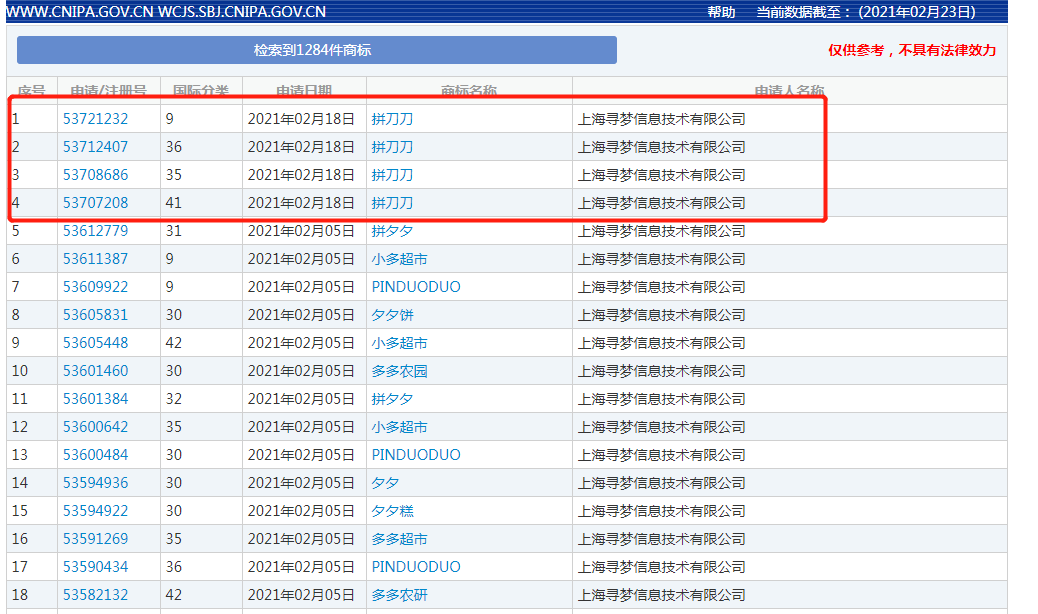Open registration number 53609922

(x=95, y=287)
